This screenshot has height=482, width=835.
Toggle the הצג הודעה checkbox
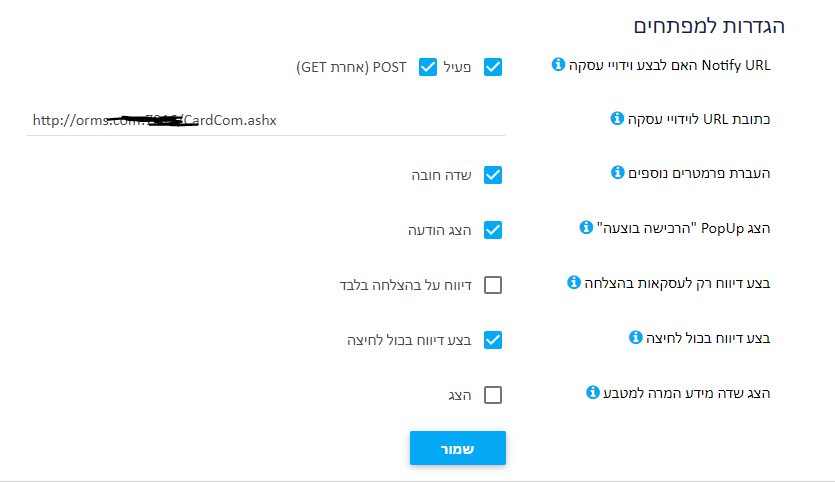493,230
